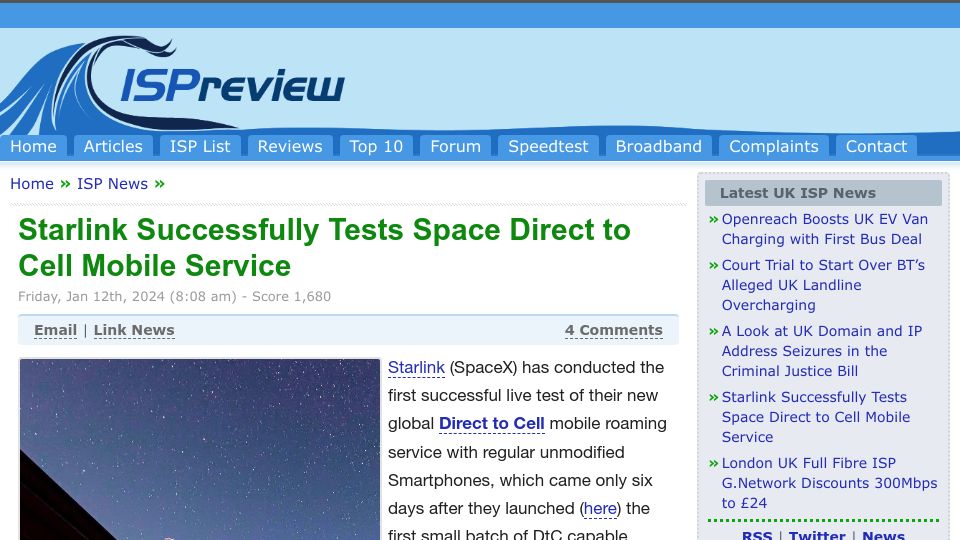Image resolution: width=960 pixels, height=540 pixels.
Task: Click the ISPreview wave logo
Action: [173, 83]
